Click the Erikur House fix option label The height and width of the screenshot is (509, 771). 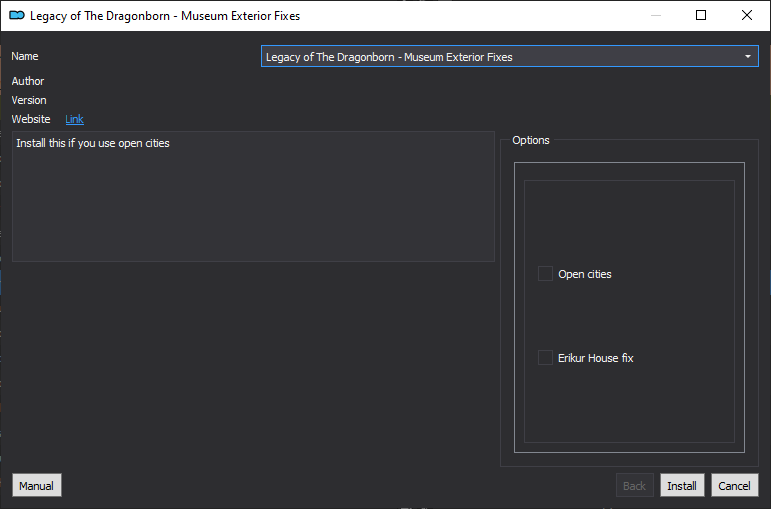(595, 358)
